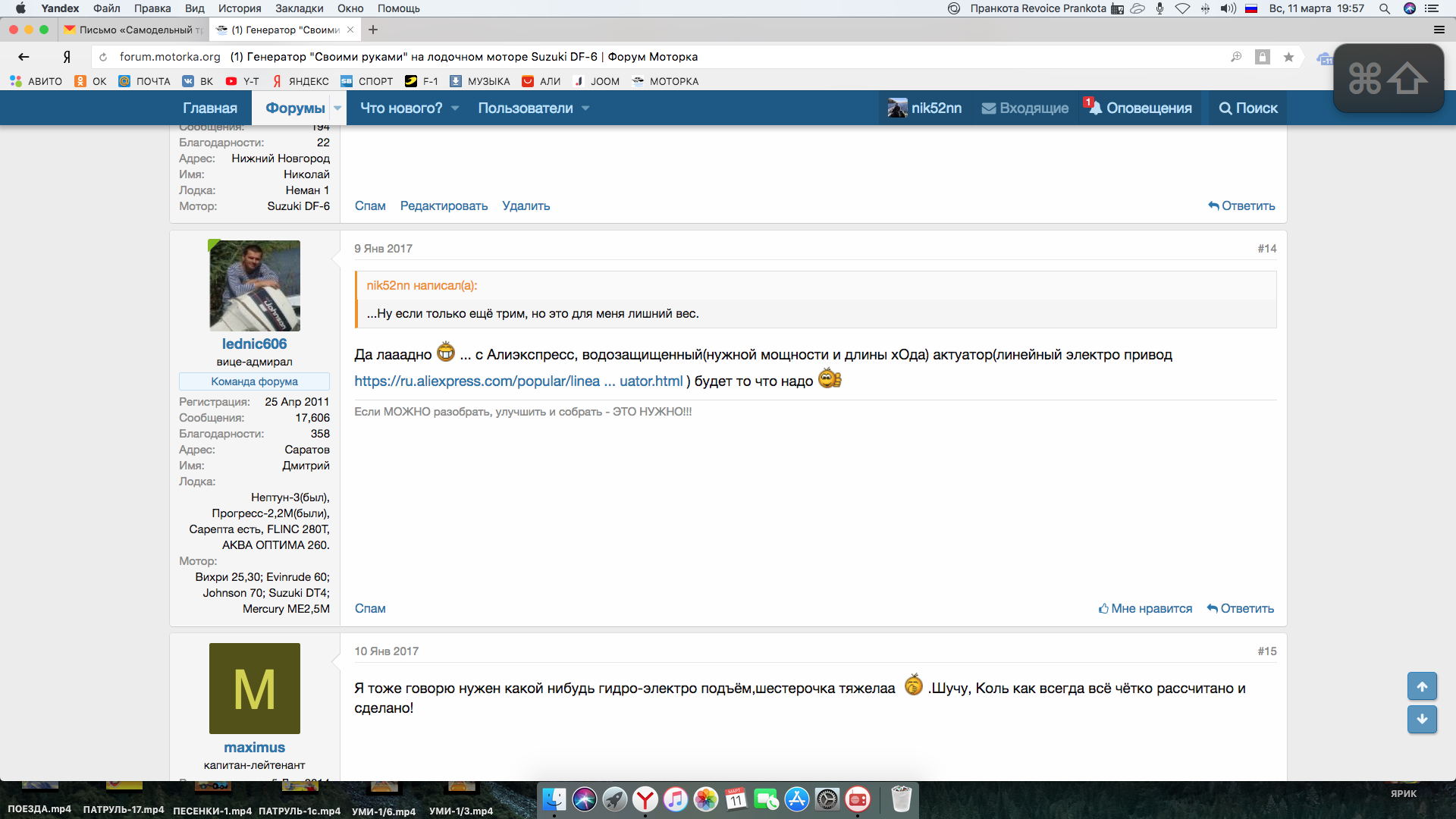Open the page zoom magnifier in the address bar

[x=1236, y=57]
